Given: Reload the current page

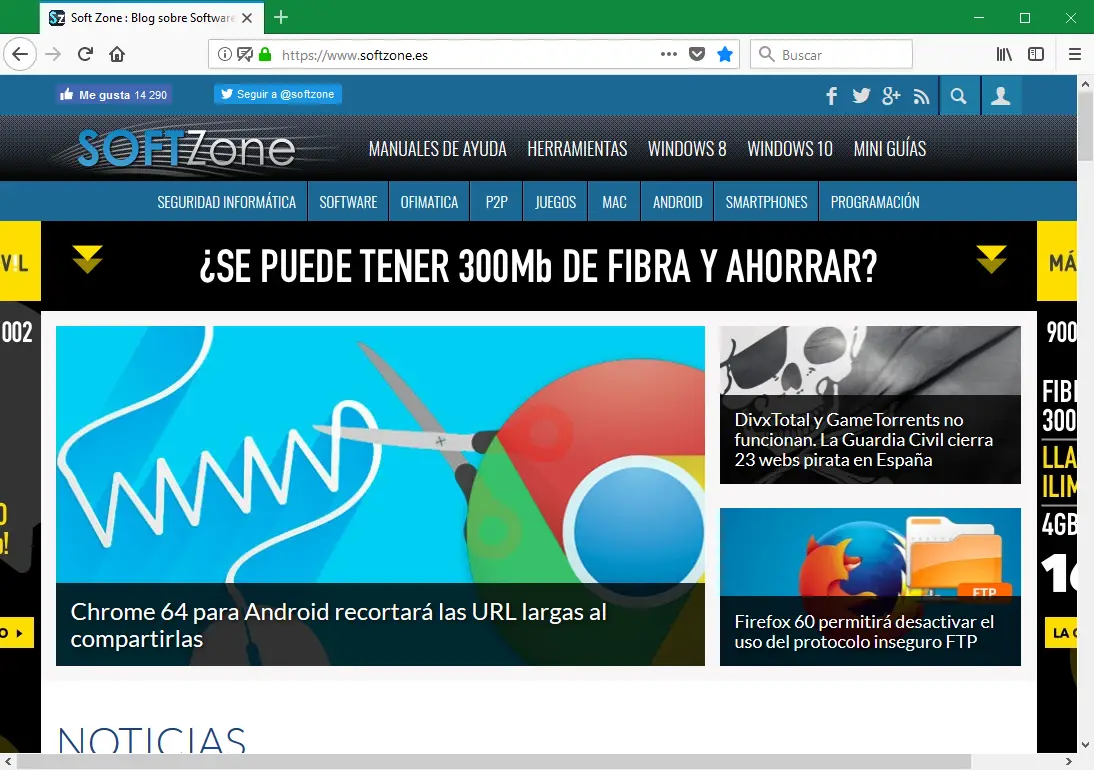Looking at the screenshot, I should (x=85, y=54).
